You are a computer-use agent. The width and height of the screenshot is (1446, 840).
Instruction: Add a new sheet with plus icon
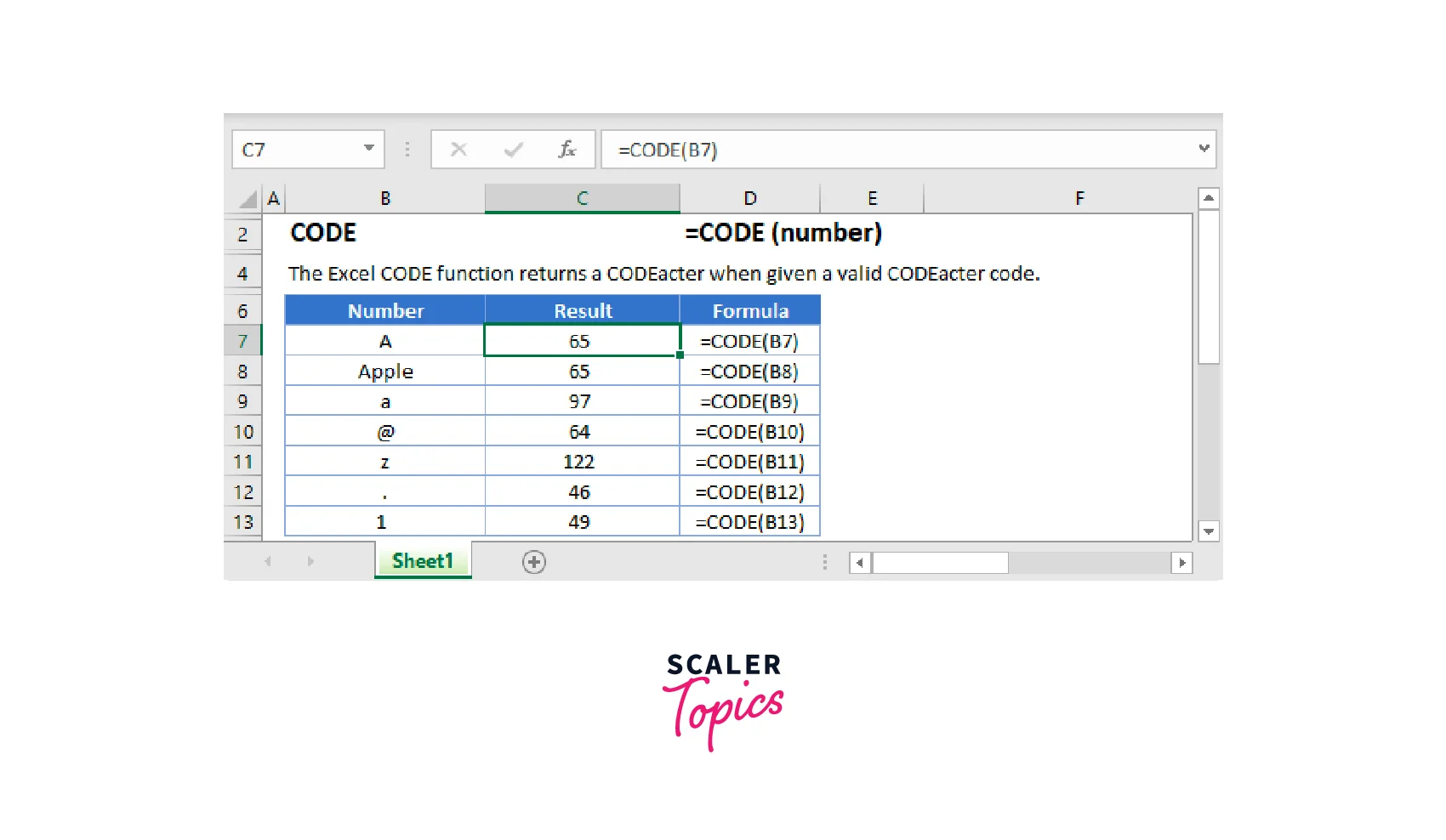point(534,562)
